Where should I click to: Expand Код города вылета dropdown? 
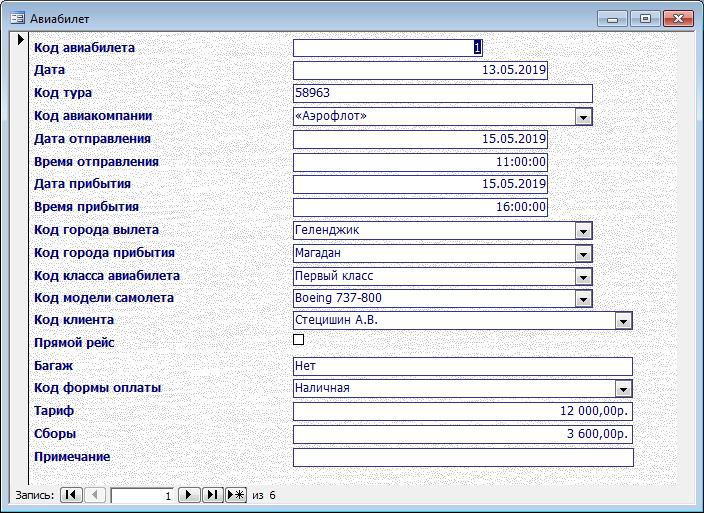tap(583, 231)
